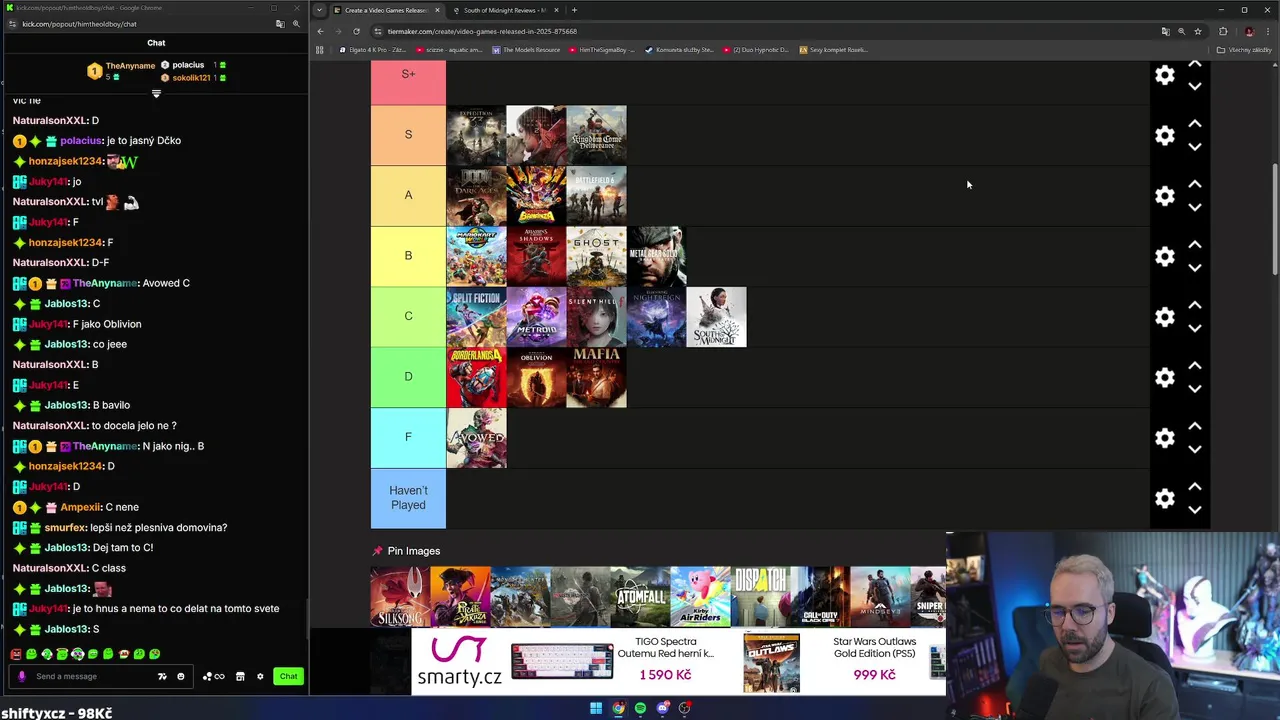The image size is (1280, 720).
Task: Select Borderlands 4 cover in D tier
Action: pyautogui.click(x=476, y=377)
